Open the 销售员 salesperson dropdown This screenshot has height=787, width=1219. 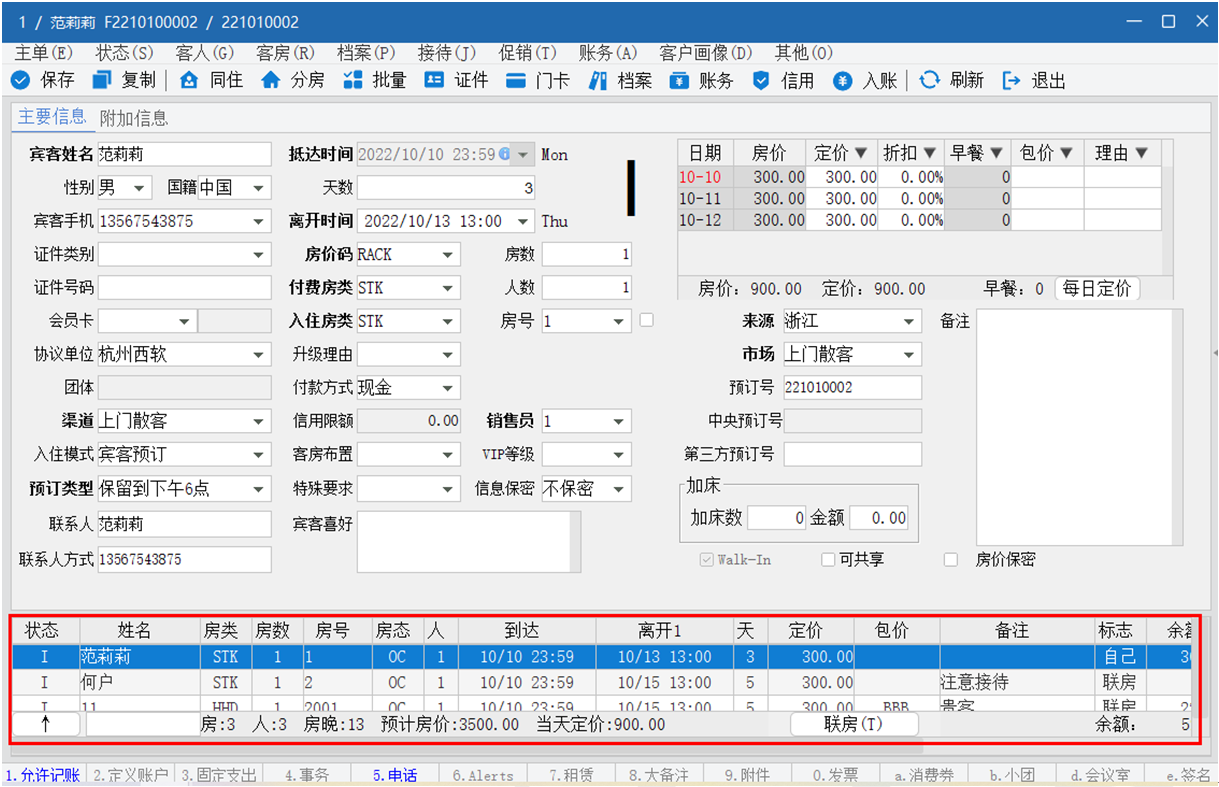619,421
